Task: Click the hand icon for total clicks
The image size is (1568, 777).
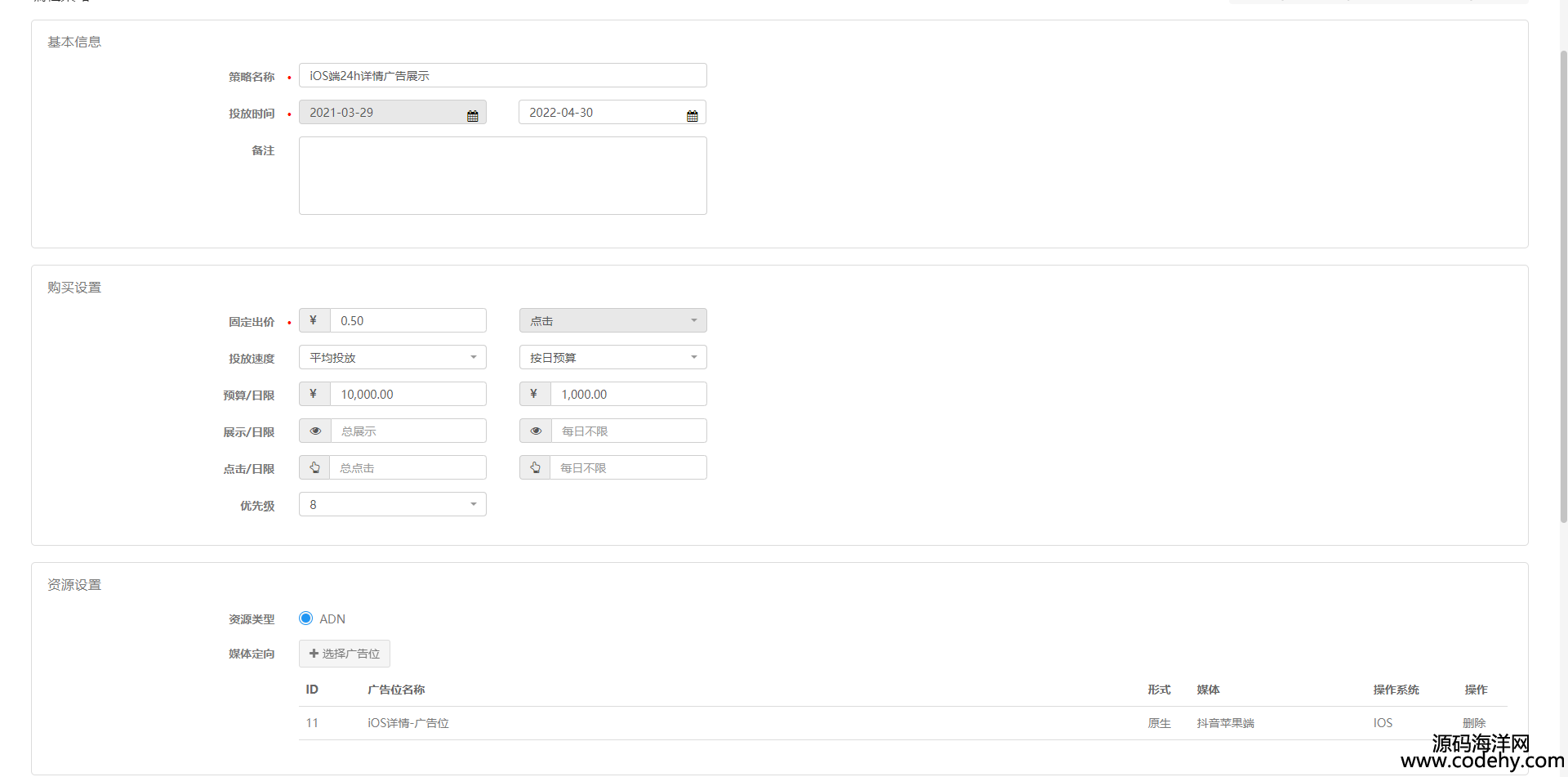Action: point(314,467)
